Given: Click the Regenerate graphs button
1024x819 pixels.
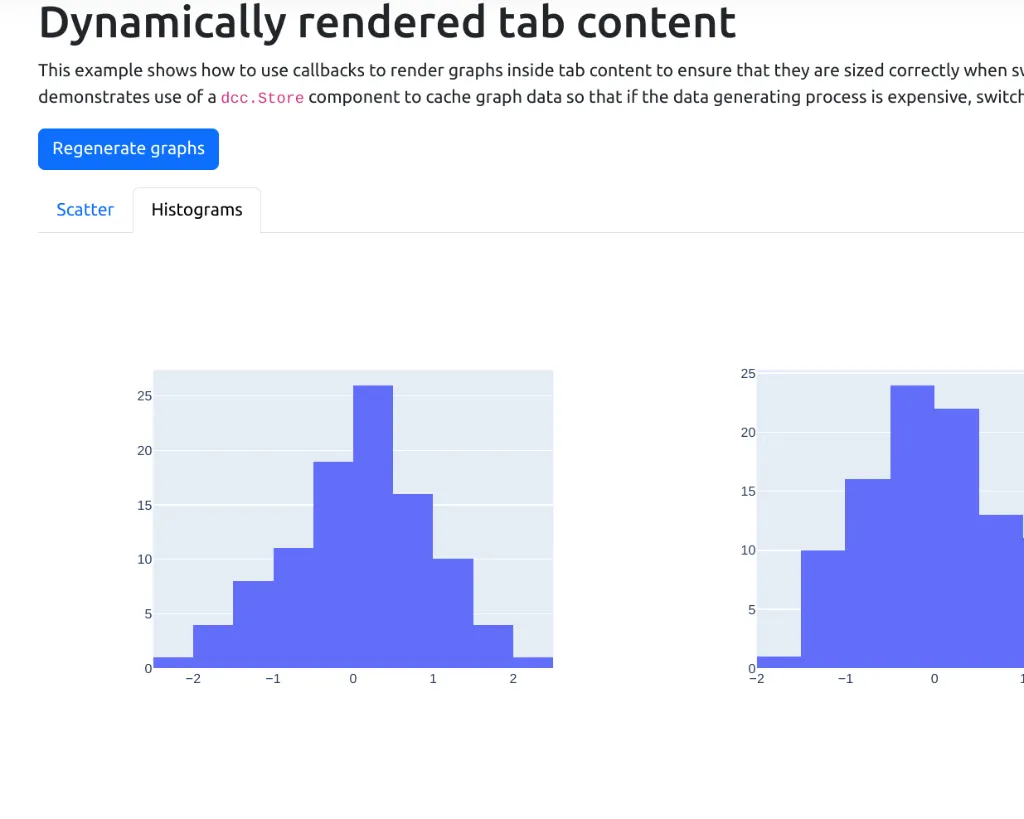Looking at the screenshot, I should 128,149.
